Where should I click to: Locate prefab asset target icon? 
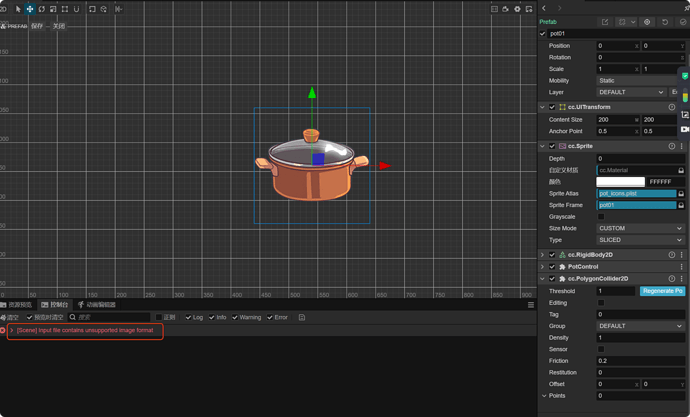[647, 22]
